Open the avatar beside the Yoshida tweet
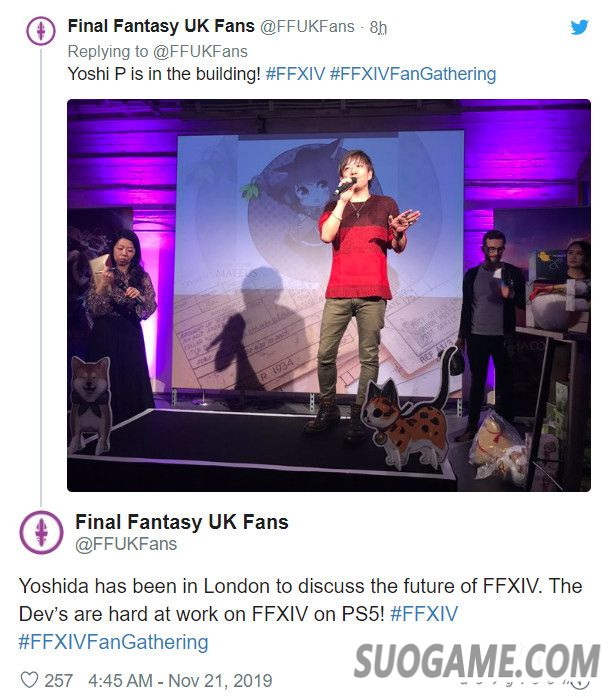This screenshot has height=698, width=609. 41,531
